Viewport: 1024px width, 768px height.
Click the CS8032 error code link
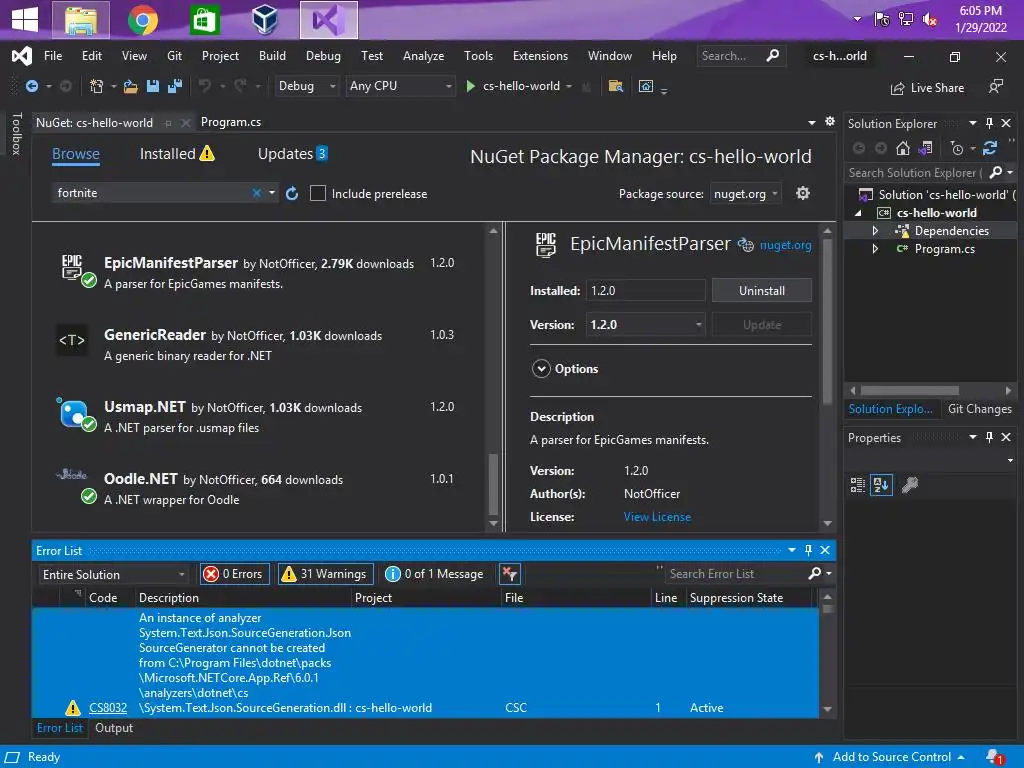108,708
